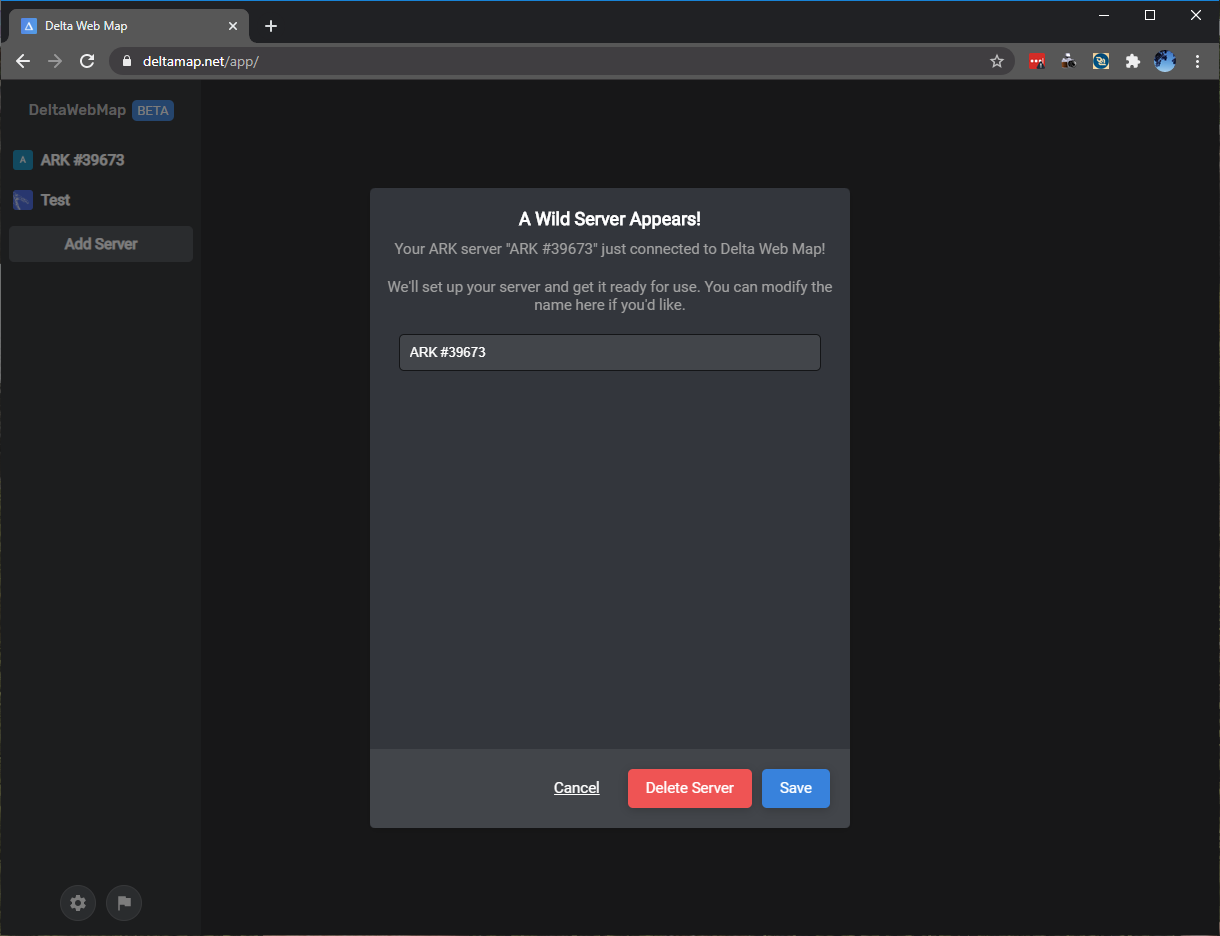
Task: Click the second extension icon, right of the red one
Action: coord(1069,61)
